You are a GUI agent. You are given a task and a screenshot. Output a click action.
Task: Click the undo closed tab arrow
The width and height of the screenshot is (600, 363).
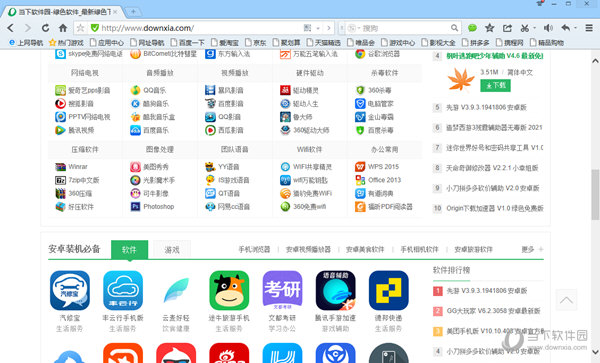point(566,28)
